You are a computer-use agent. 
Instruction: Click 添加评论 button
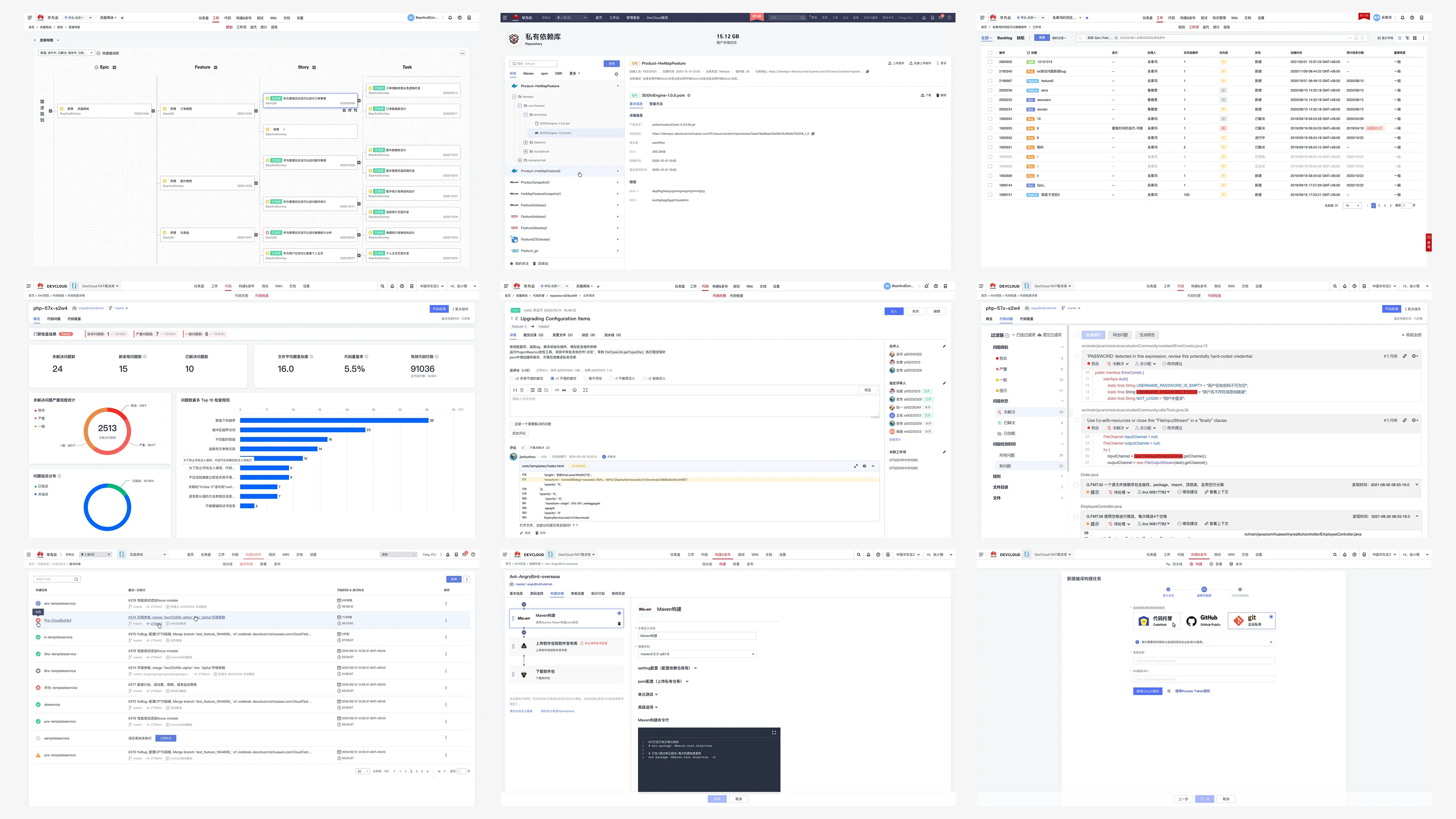pos(519,433)
